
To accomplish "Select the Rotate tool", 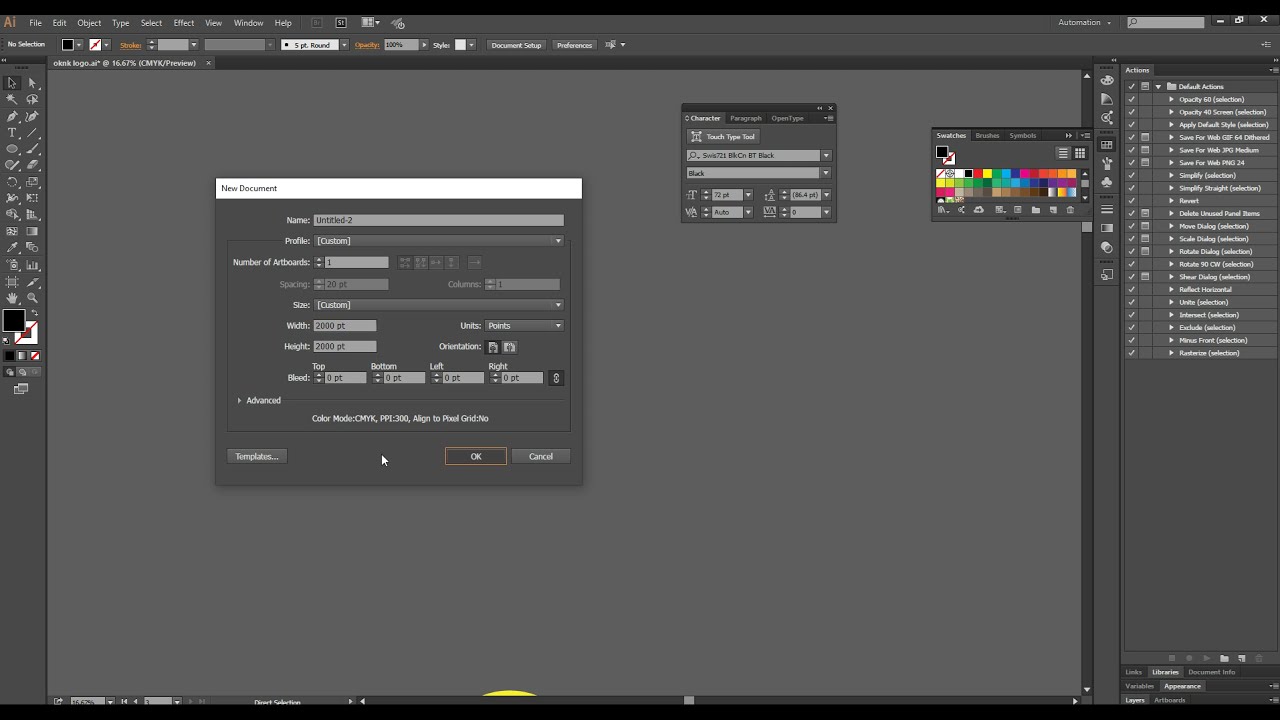I will tap(12, 183).
